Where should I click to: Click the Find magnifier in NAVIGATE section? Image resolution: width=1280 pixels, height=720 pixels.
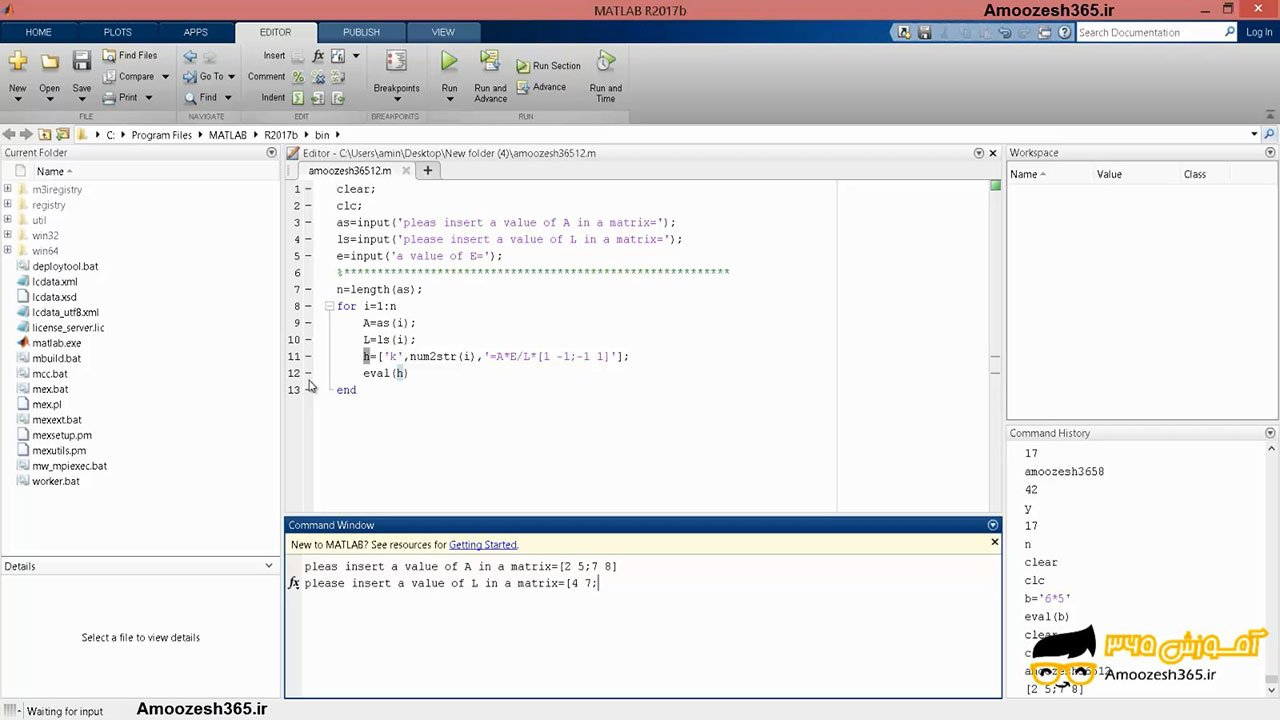191,97
